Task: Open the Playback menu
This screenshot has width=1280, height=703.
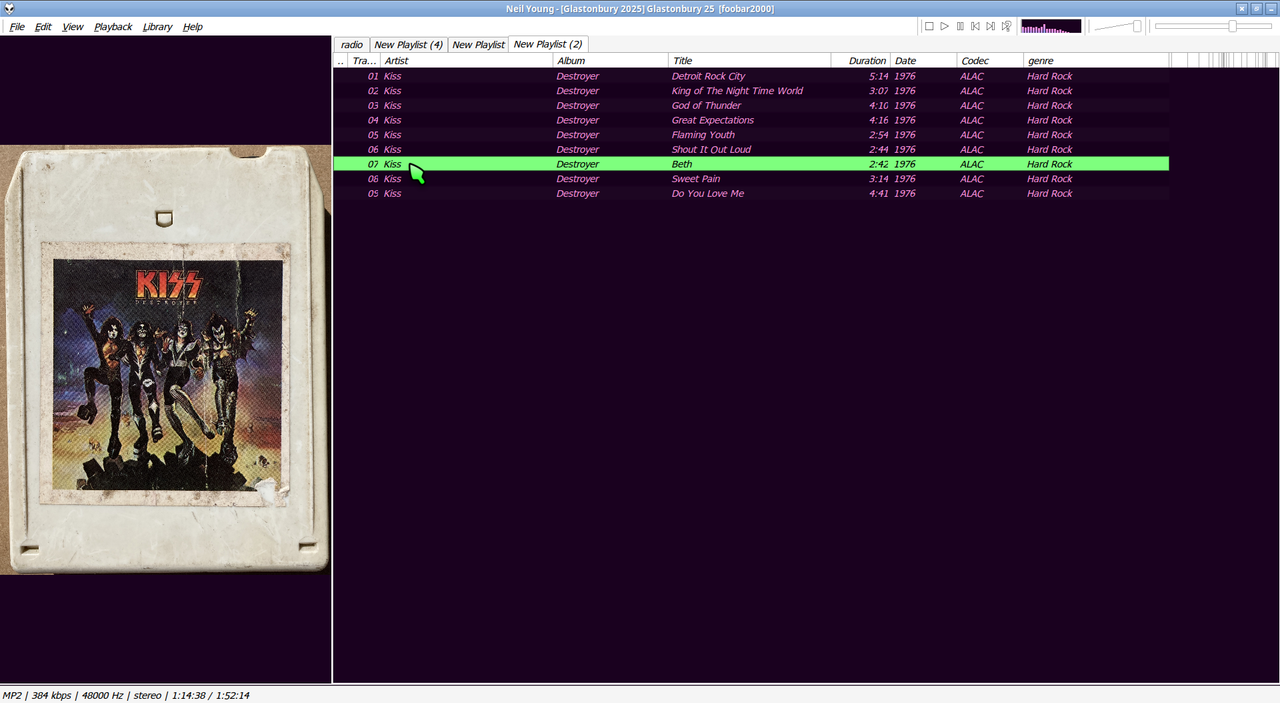Action: [x=113, y=27]
